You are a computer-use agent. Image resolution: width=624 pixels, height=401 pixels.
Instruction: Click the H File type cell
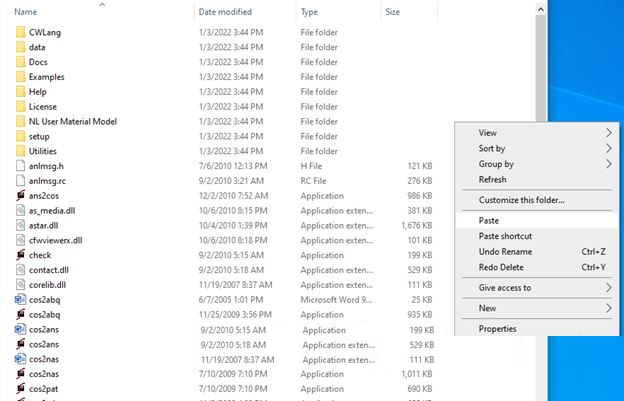tap(311, 166)
